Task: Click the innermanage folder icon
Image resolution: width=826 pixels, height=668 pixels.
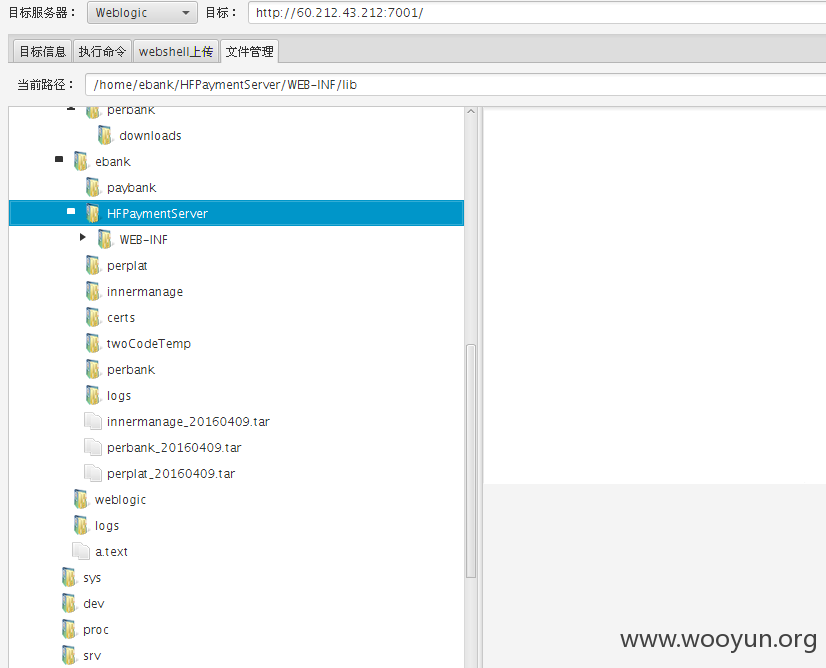Action: coord(93,291)
